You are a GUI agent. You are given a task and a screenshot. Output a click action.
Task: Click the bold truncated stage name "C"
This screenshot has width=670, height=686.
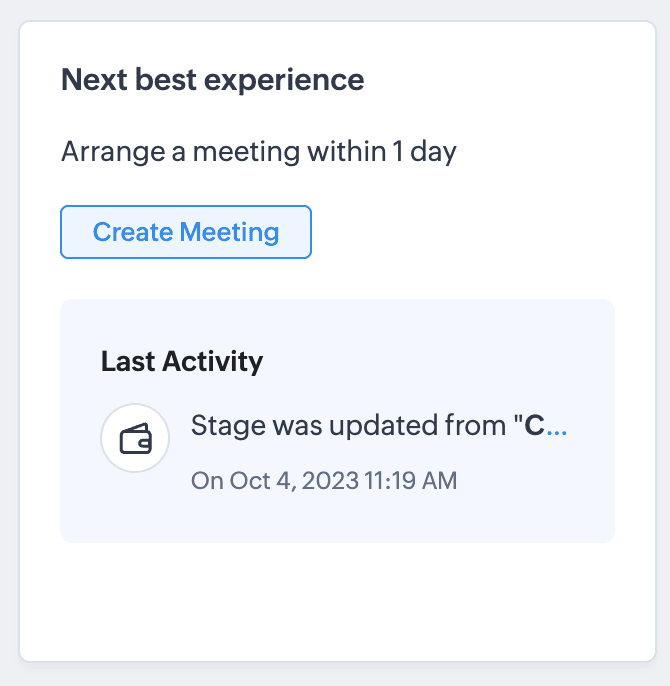pyautogui.click(x=534, y=427)
